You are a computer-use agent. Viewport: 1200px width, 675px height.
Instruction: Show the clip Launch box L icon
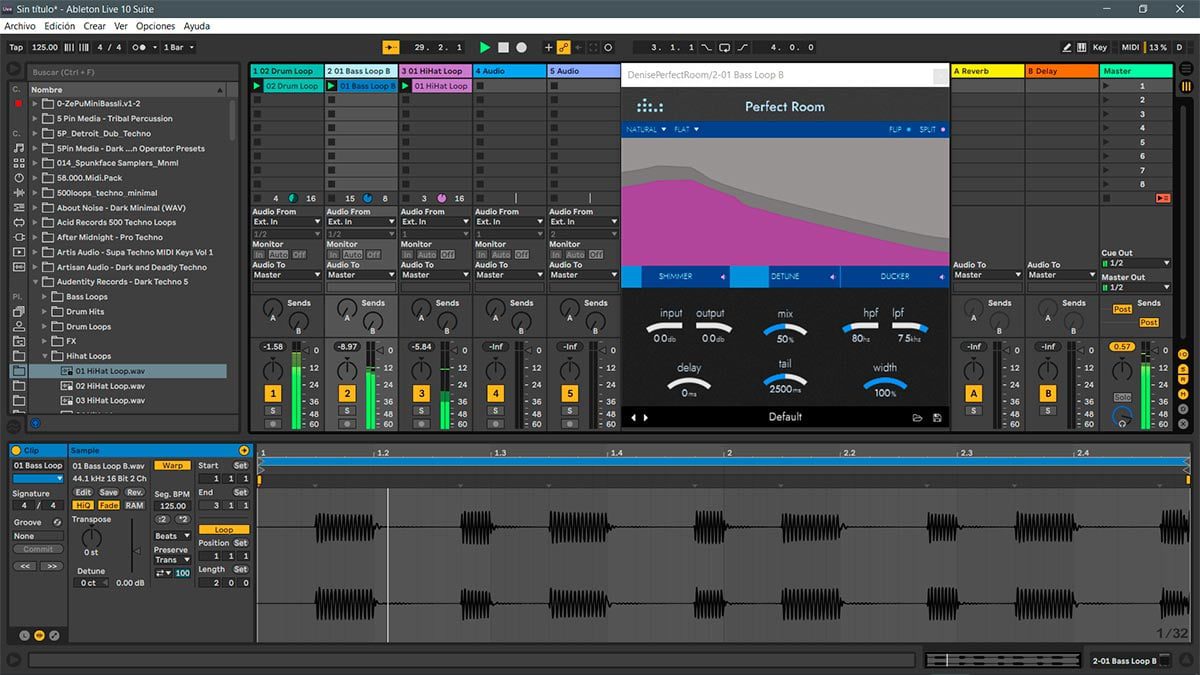pyautogui.click(x=25, y=635)
